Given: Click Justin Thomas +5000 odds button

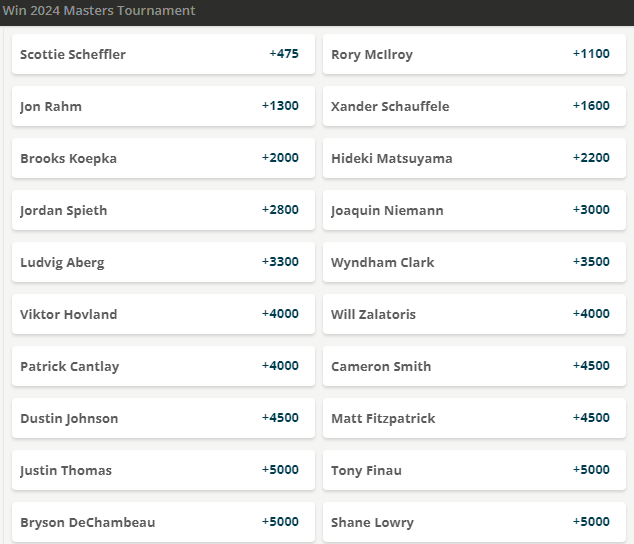Looking at the screenshot, I should (x=163, y=470).
